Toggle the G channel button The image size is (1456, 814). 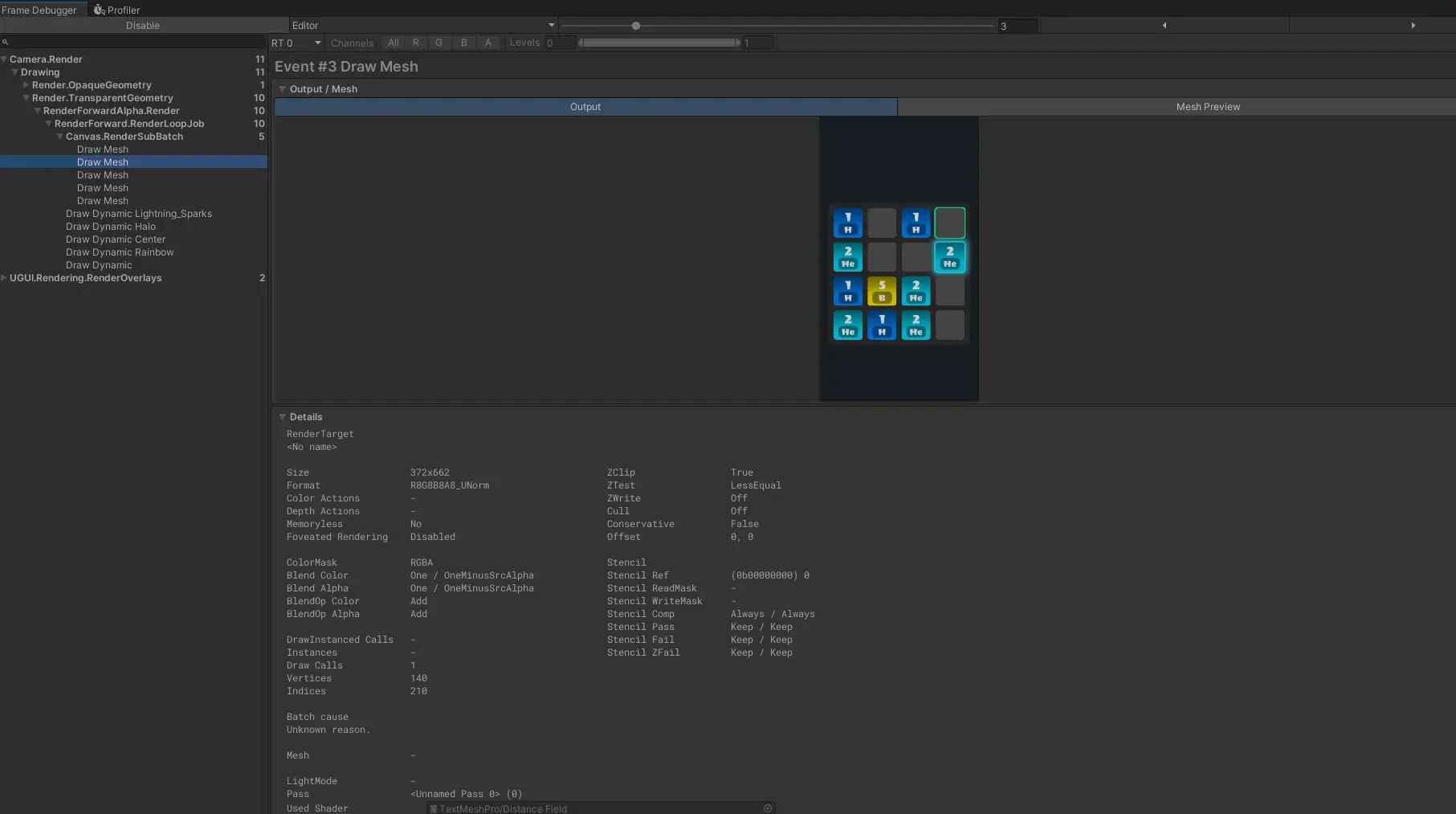438,43
